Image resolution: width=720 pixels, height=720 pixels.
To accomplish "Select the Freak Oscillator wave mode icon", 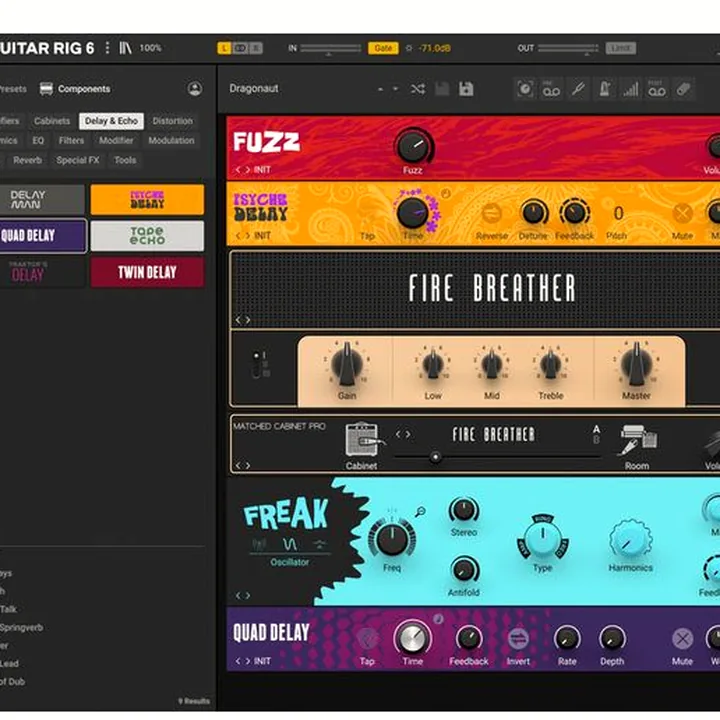I will pos(289,545).
